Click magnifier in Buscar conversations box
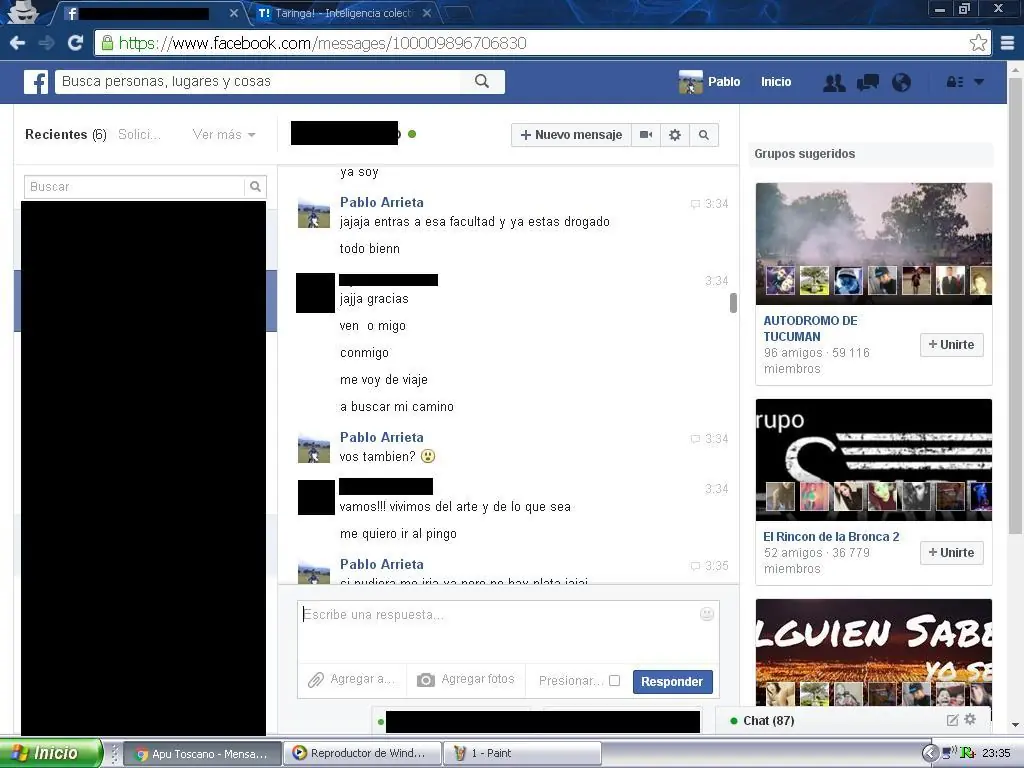 (x=255, y=187)
